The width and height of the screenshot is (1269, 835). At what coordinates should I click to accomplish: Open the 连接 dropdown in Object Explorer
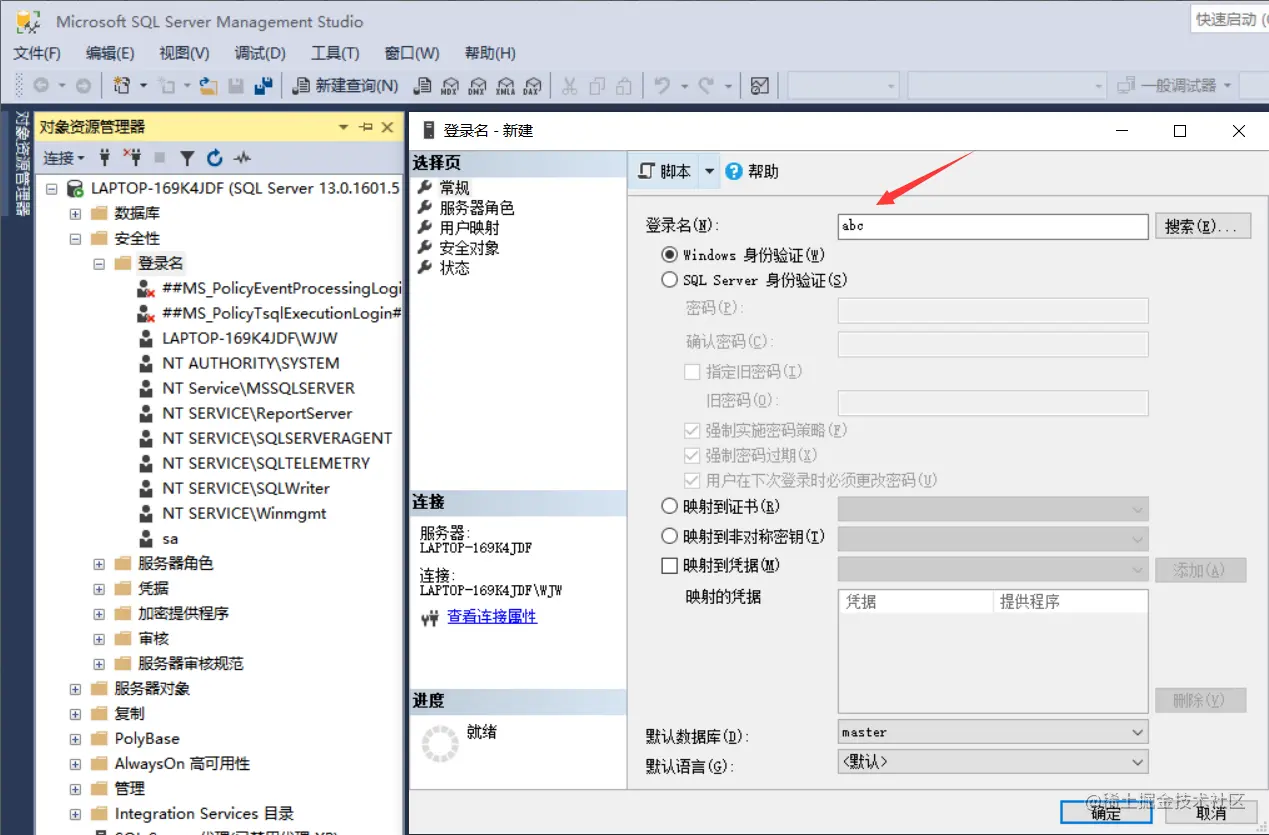point(63,158)
